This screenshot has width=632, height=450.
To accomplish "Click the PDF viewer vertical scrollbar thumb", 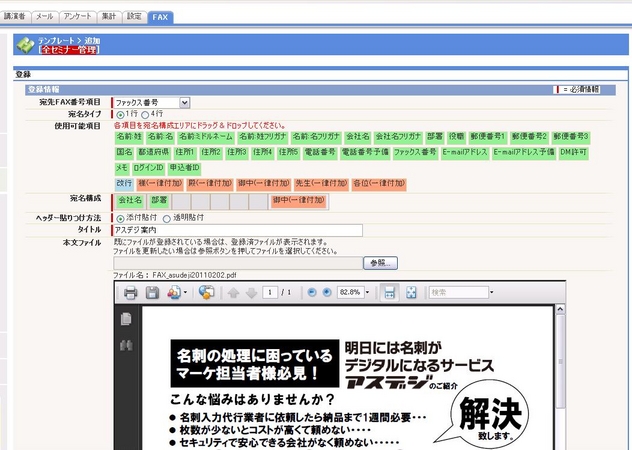I will [x=560, y=362].
